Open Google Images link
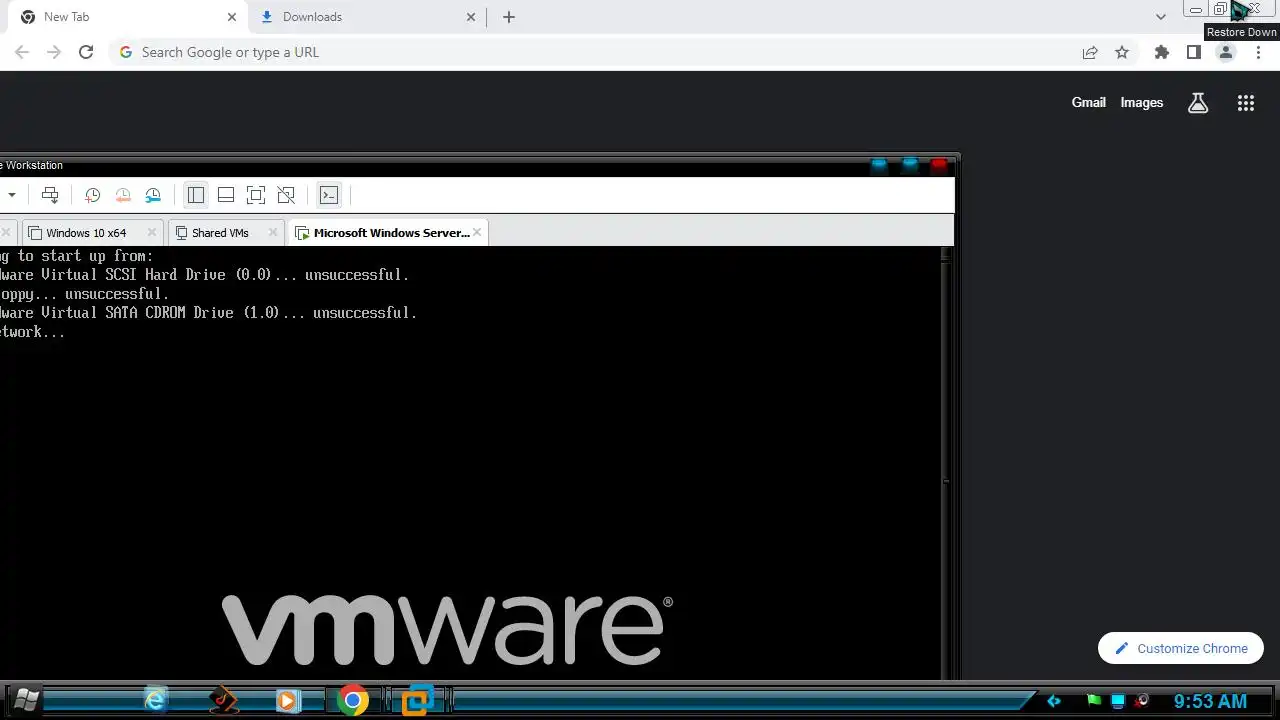This screenshot has height=720, width=1280. (1141, 102)
